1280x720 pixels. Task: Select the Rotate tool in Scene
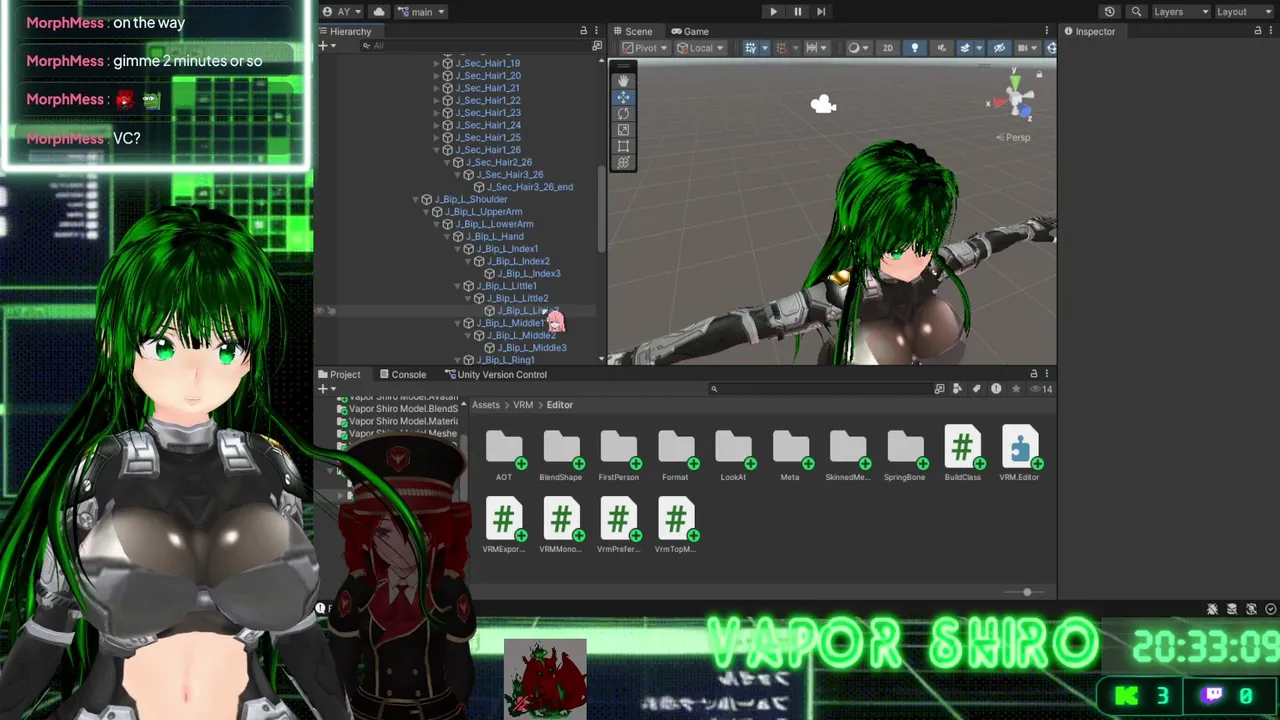[x=623, y=114]
